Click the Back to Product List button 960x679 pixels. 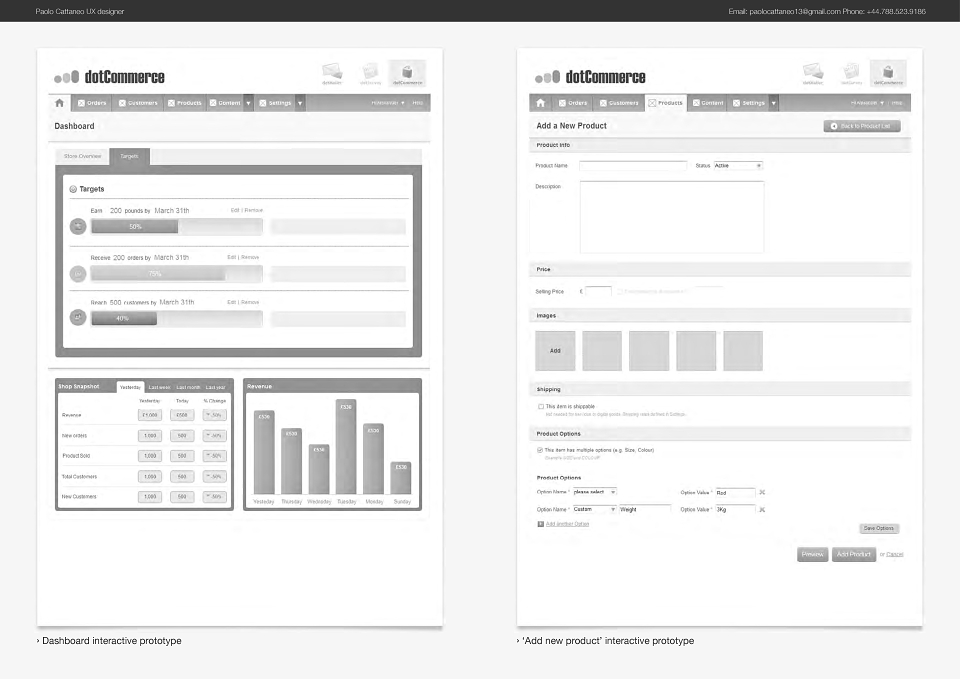(x=862, y=126)
